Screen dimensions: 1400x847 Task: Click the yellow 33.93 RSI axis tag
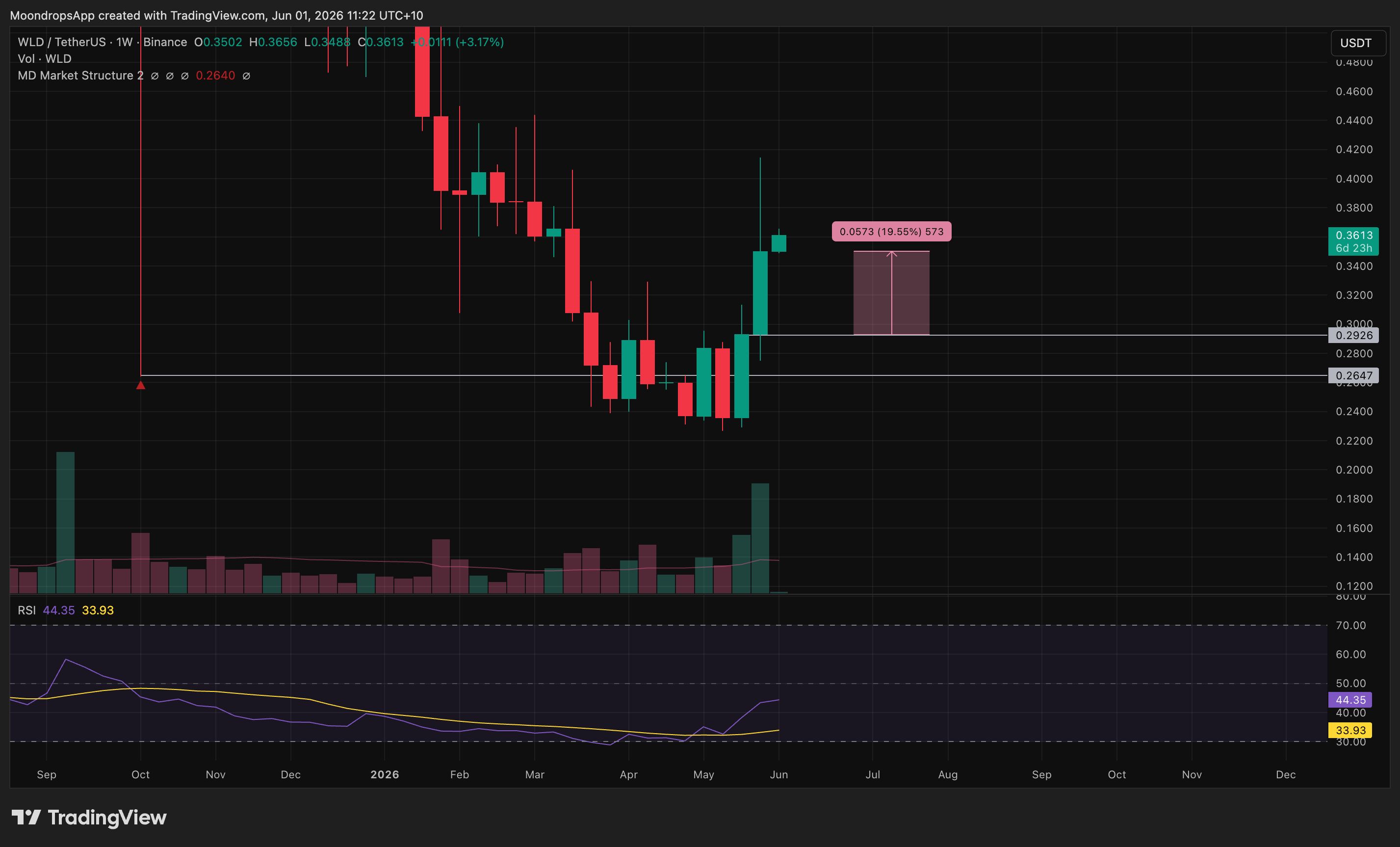point(1350,731)
